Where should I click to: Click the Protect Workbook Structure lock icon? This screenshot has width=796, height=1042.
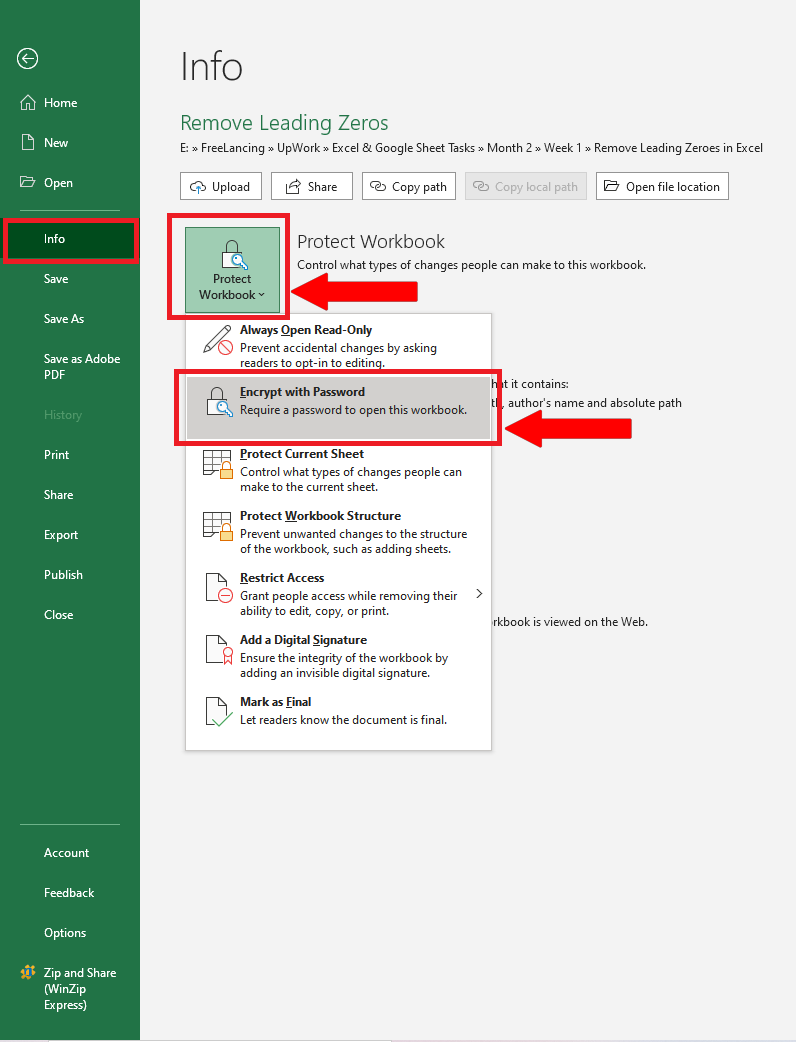(x=218, y=526)
